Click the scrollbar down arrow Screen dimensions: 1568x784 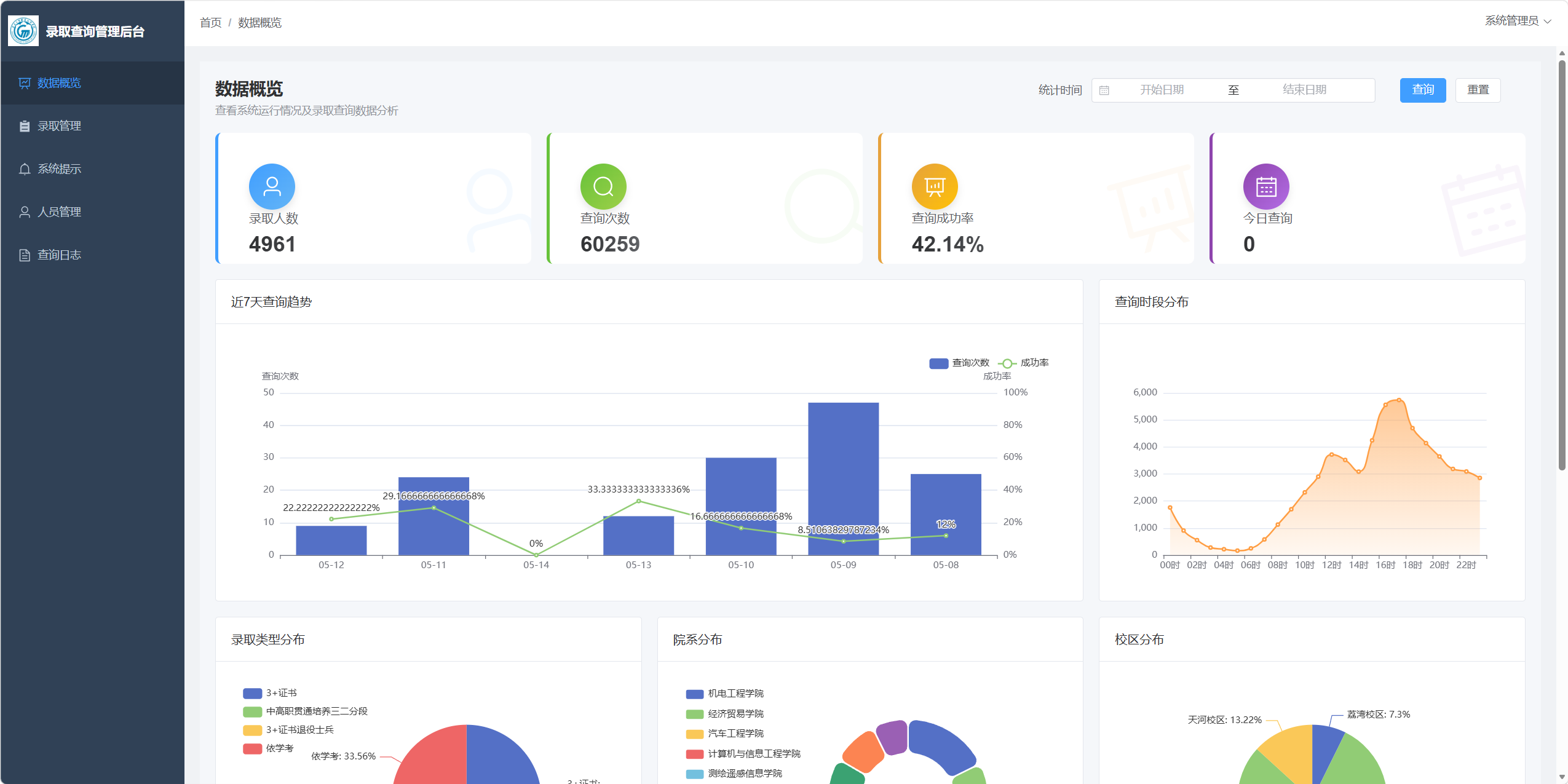[x=1562, y=777]
